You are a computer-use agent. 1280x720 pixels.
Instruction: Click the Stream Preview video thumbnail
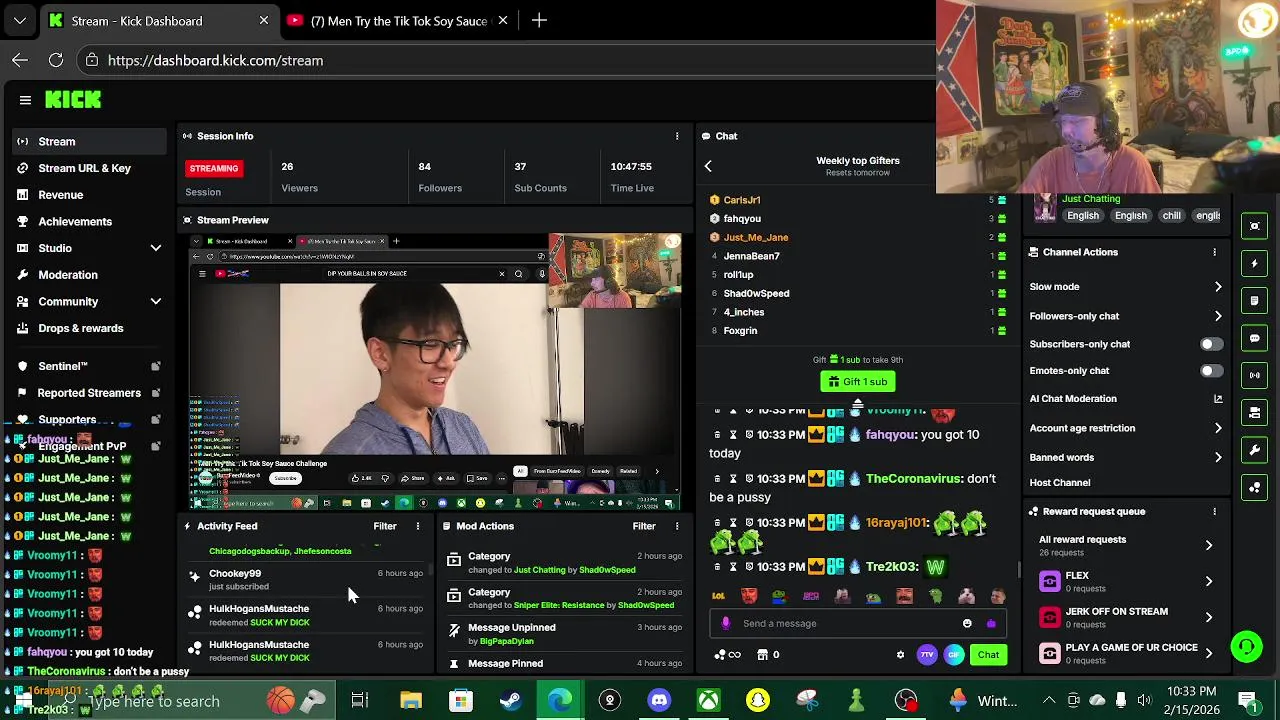[435, 372]
